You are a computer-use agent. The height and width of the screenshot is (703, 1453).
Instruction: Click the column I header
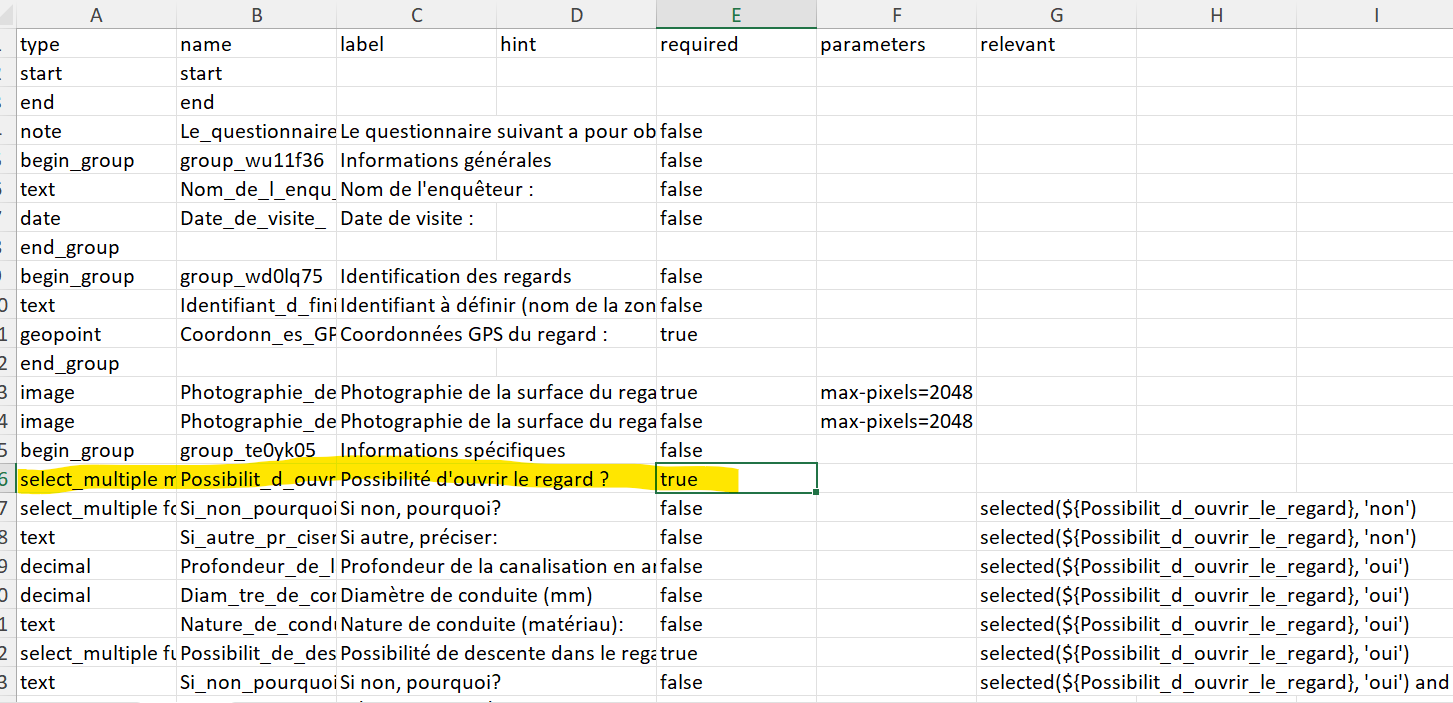tap(1376, 14)
